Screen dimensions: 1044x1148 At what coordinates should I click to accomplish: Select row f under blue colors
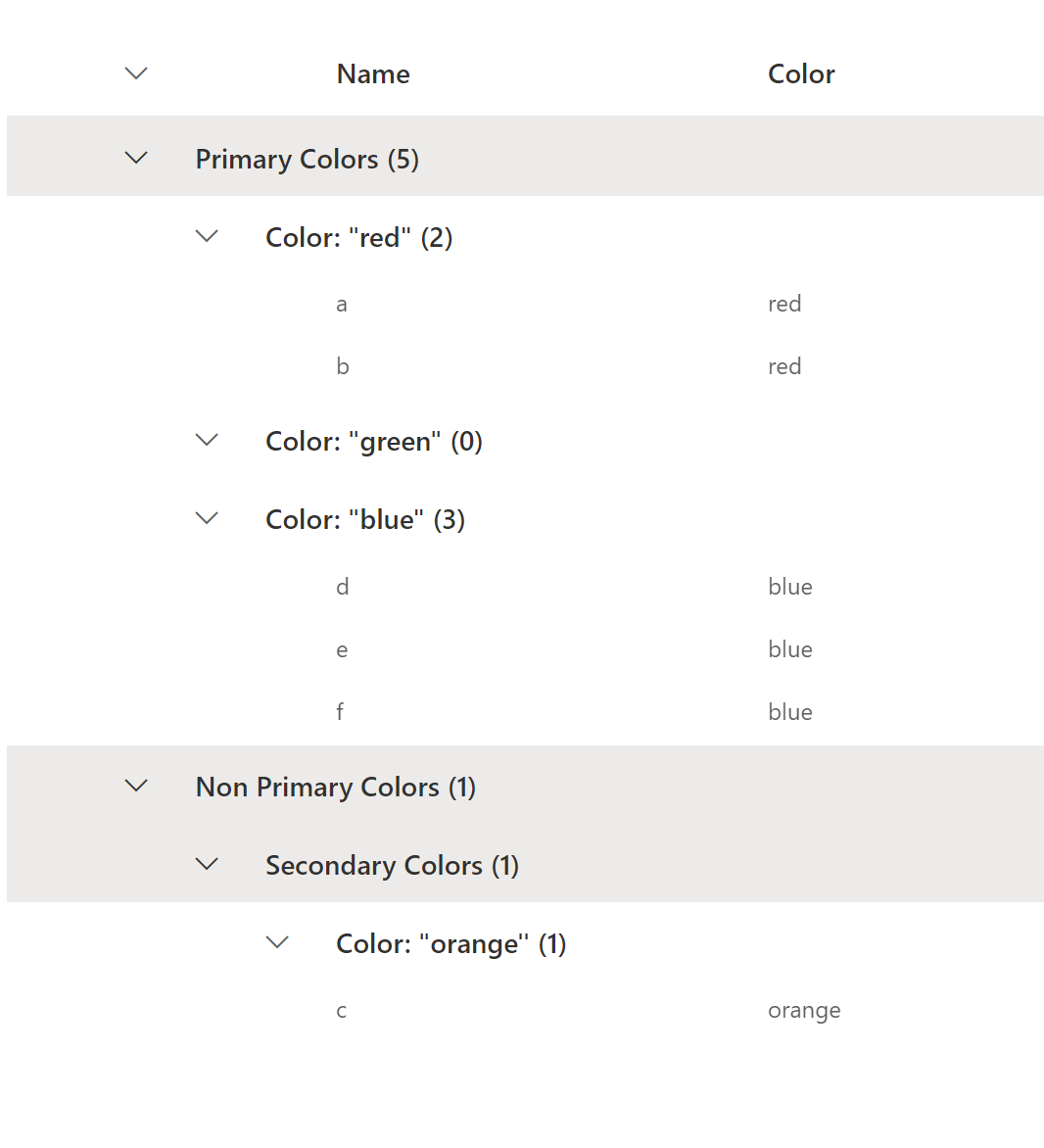coord(340,711)
